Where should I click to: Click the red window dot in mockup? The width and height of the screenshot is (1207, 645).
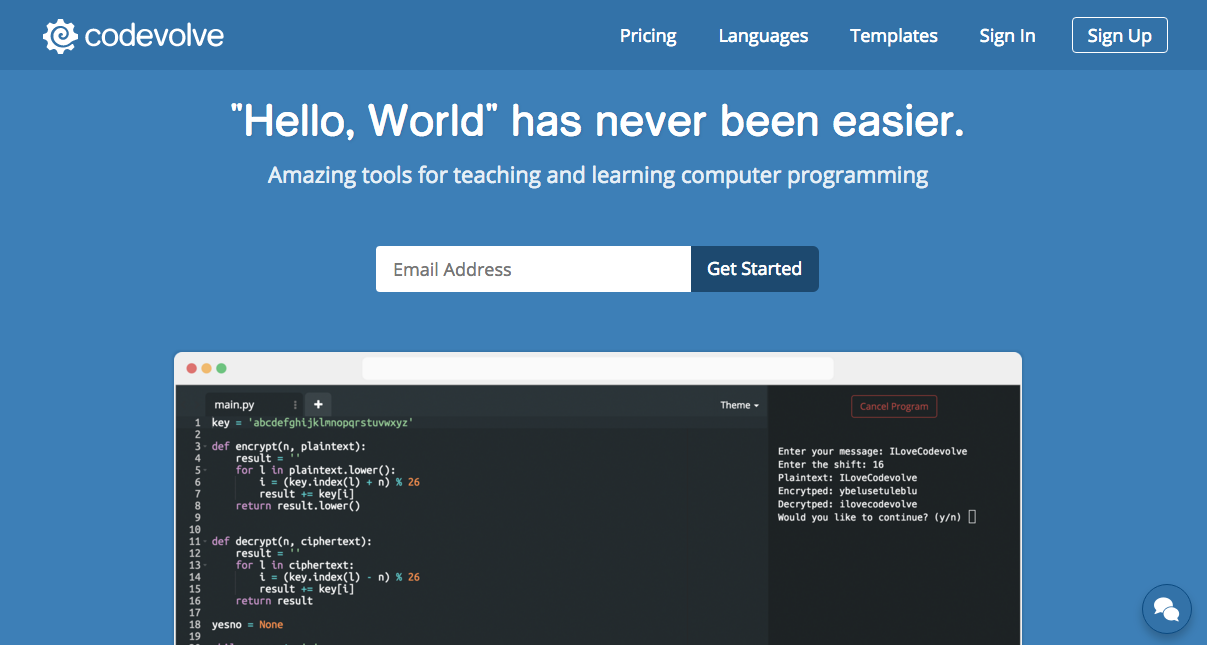[x=192, y=368]
